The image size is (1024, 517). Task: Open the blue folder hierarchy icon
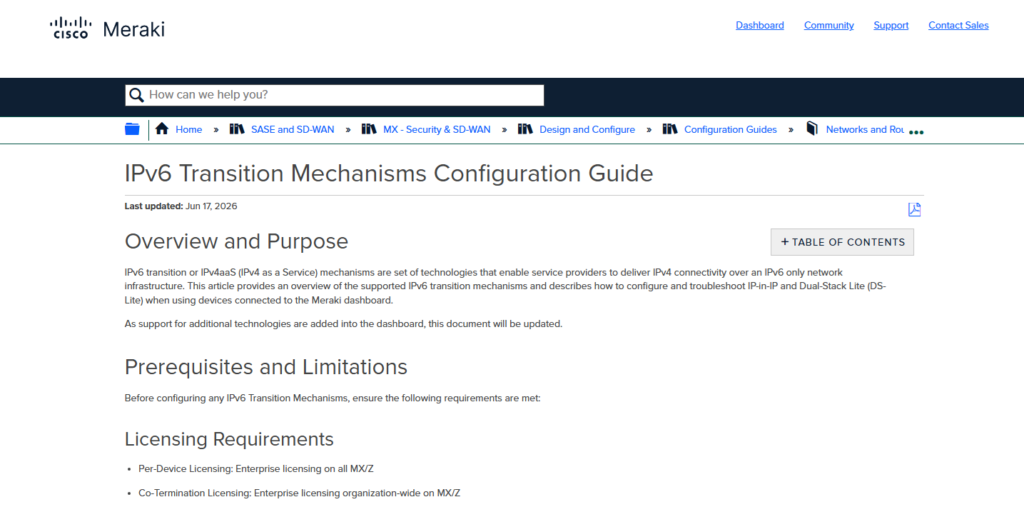(x=132, y=129)
